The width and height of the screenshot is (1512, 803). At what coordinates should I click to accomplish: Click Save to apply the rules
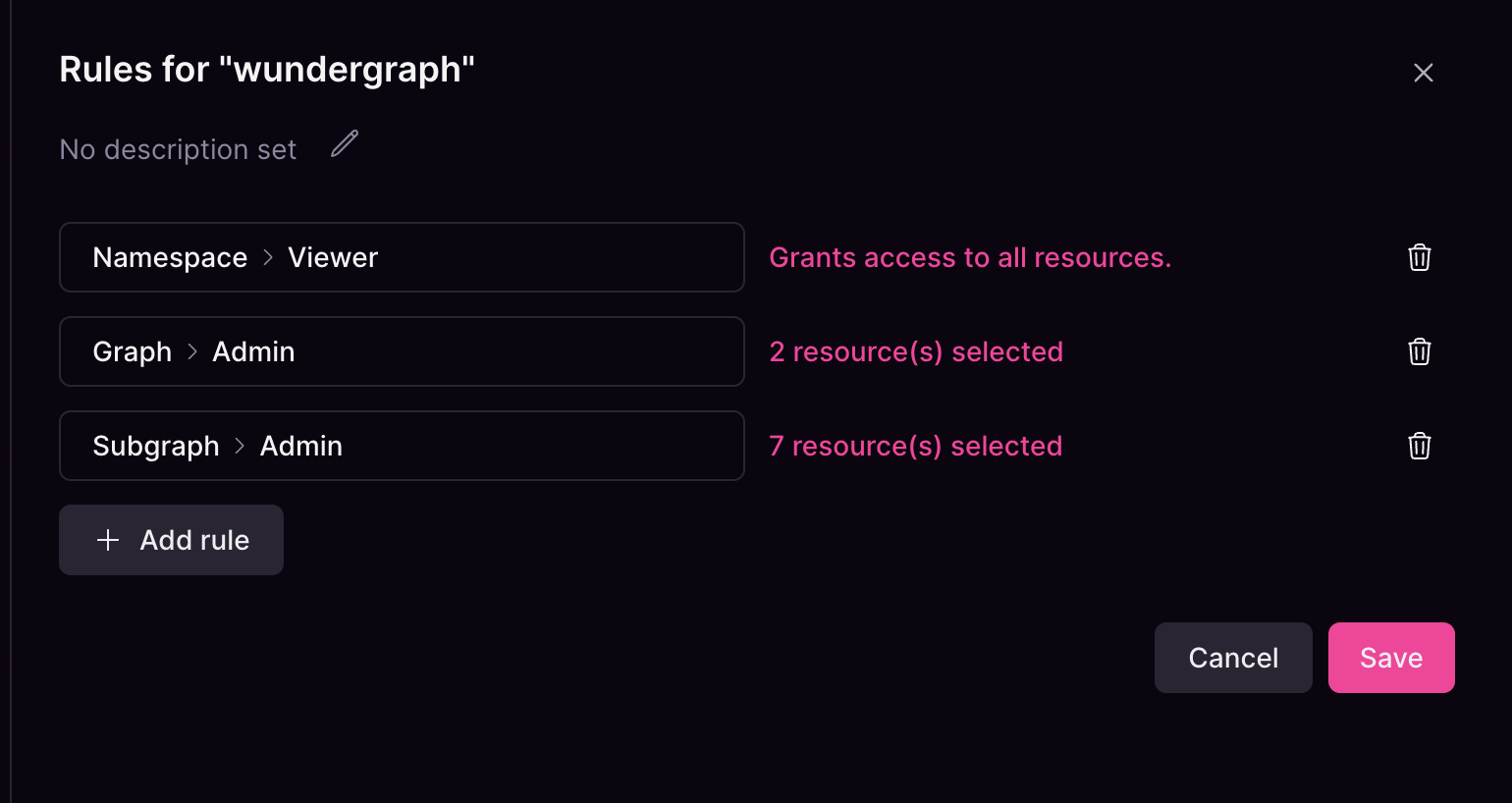(x=1391, y=658)
